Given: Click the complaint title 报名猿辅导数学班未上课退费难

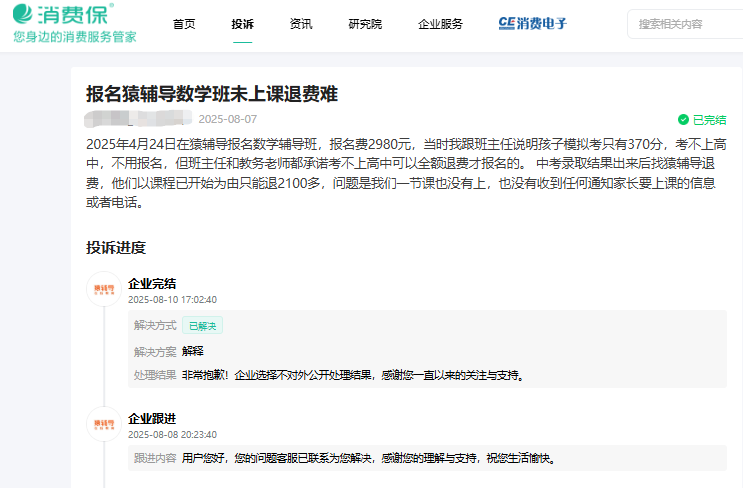Looking at the screenshot, I should click(212, 95).
